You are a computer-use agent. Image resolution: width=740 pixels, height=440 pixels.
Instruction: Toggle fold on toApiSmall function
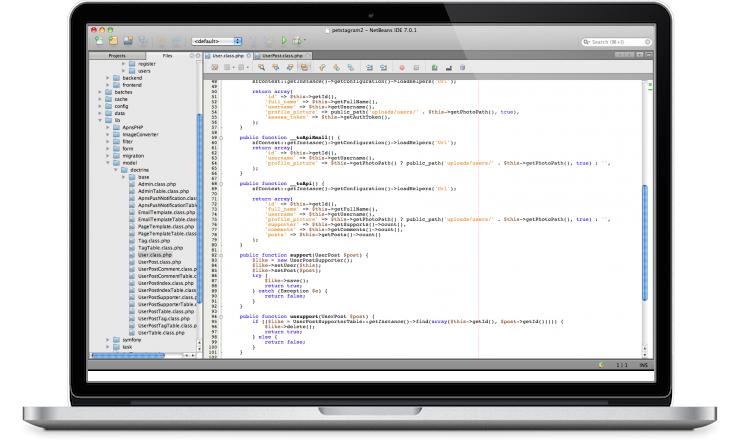click(x=221, y=138)
